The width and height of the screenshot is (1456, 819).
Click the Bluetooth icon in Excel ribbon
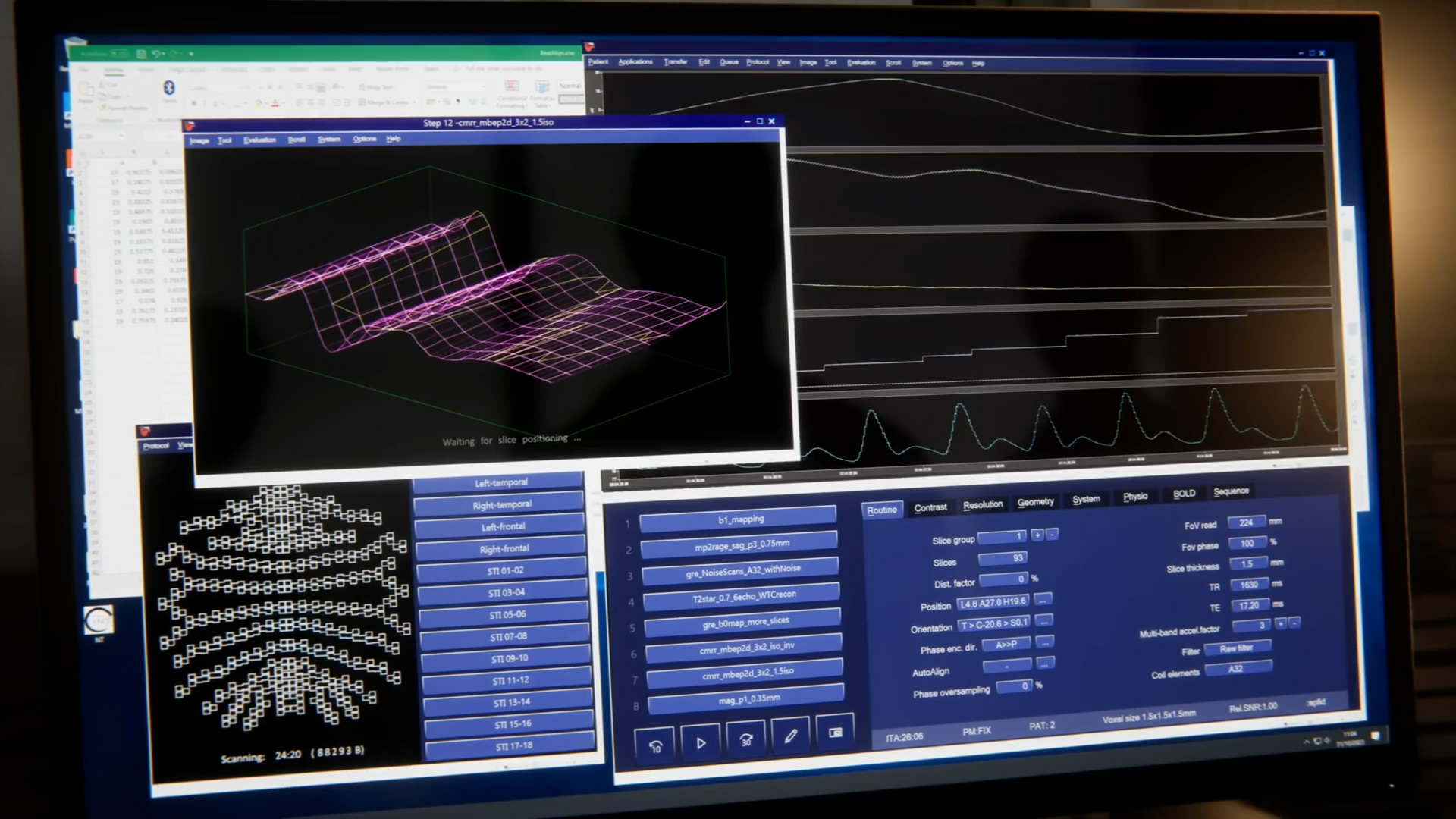pos(169,88)
